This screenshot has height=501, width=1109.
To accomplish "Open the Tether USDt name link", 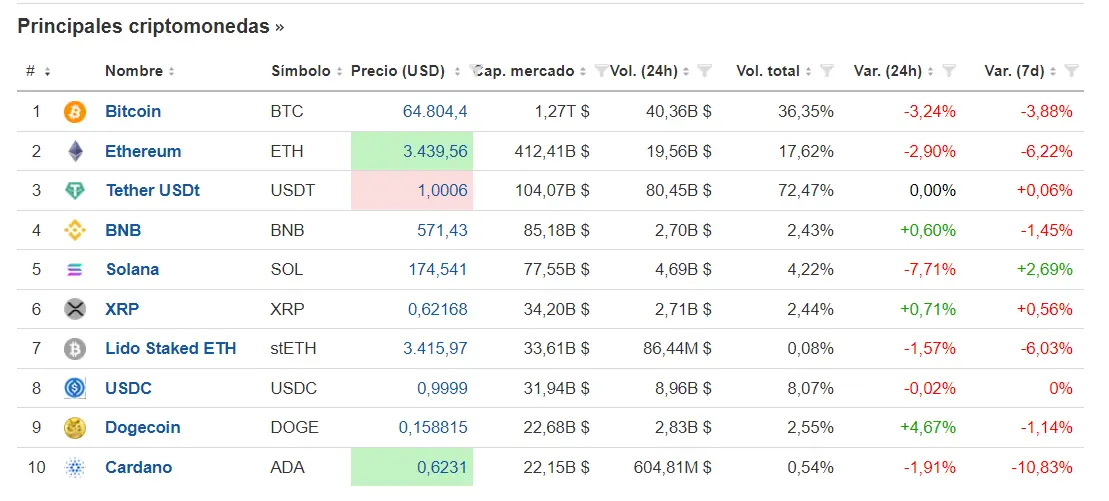I will point(153,190).
